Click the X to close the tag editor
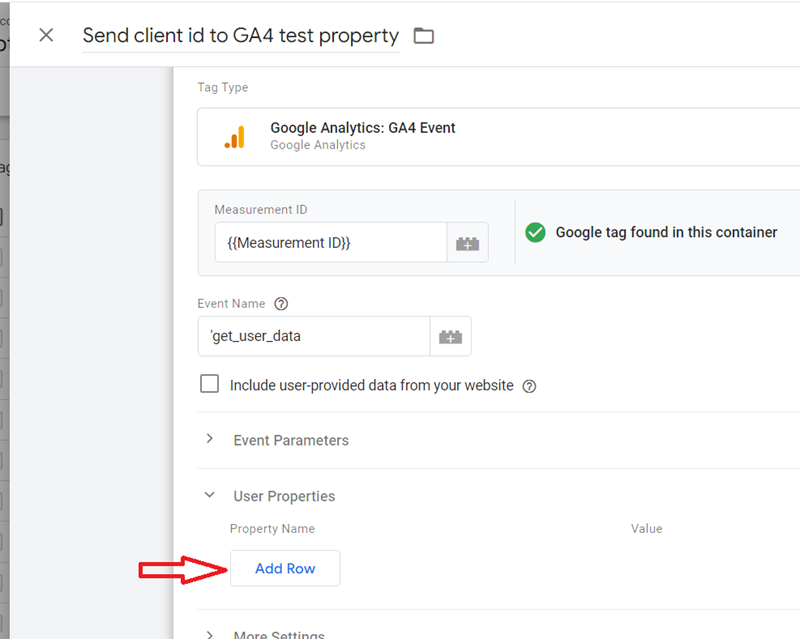Viewport: 800px width, 639px height. tap(45, 35)
